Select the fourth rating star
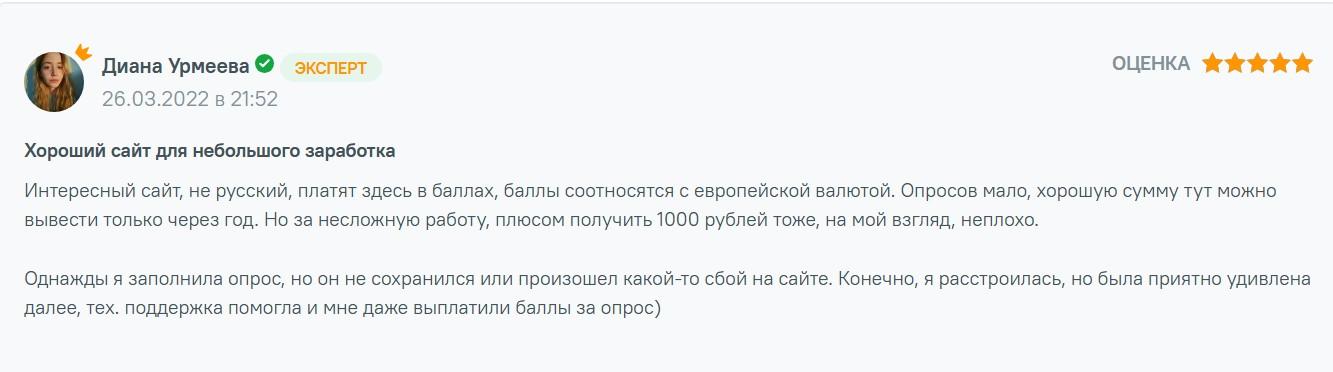Viewport: 1333px width, 372px height. [x=1279, y=64]
